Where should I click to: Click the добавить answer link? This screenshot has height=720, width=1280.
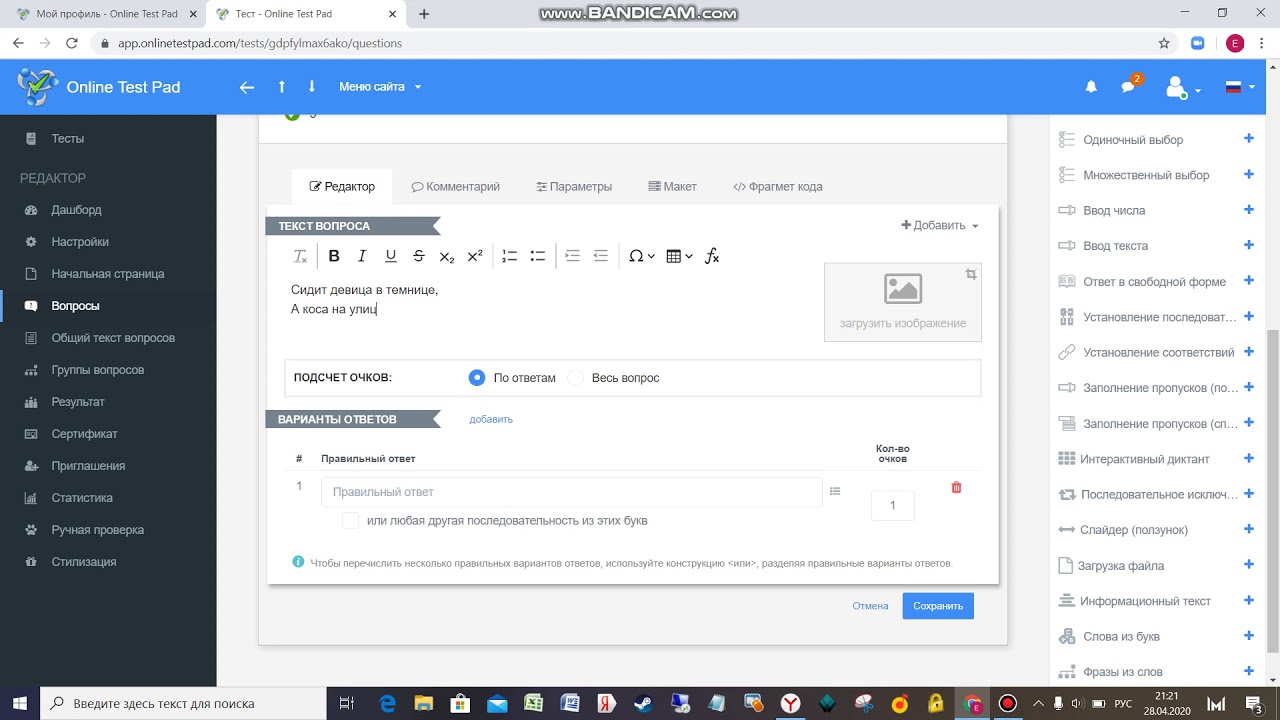pyautogui.click(x=491, y=419)
